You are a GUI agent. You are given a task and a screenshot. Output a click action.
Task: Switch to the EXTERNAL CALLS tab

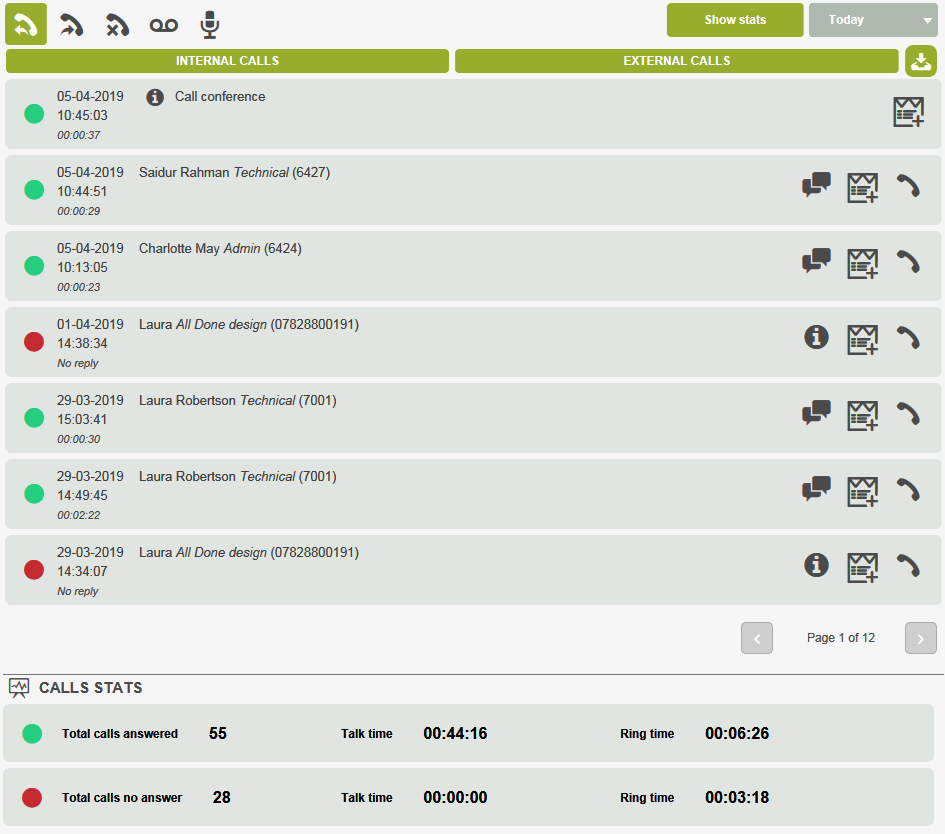677,61
